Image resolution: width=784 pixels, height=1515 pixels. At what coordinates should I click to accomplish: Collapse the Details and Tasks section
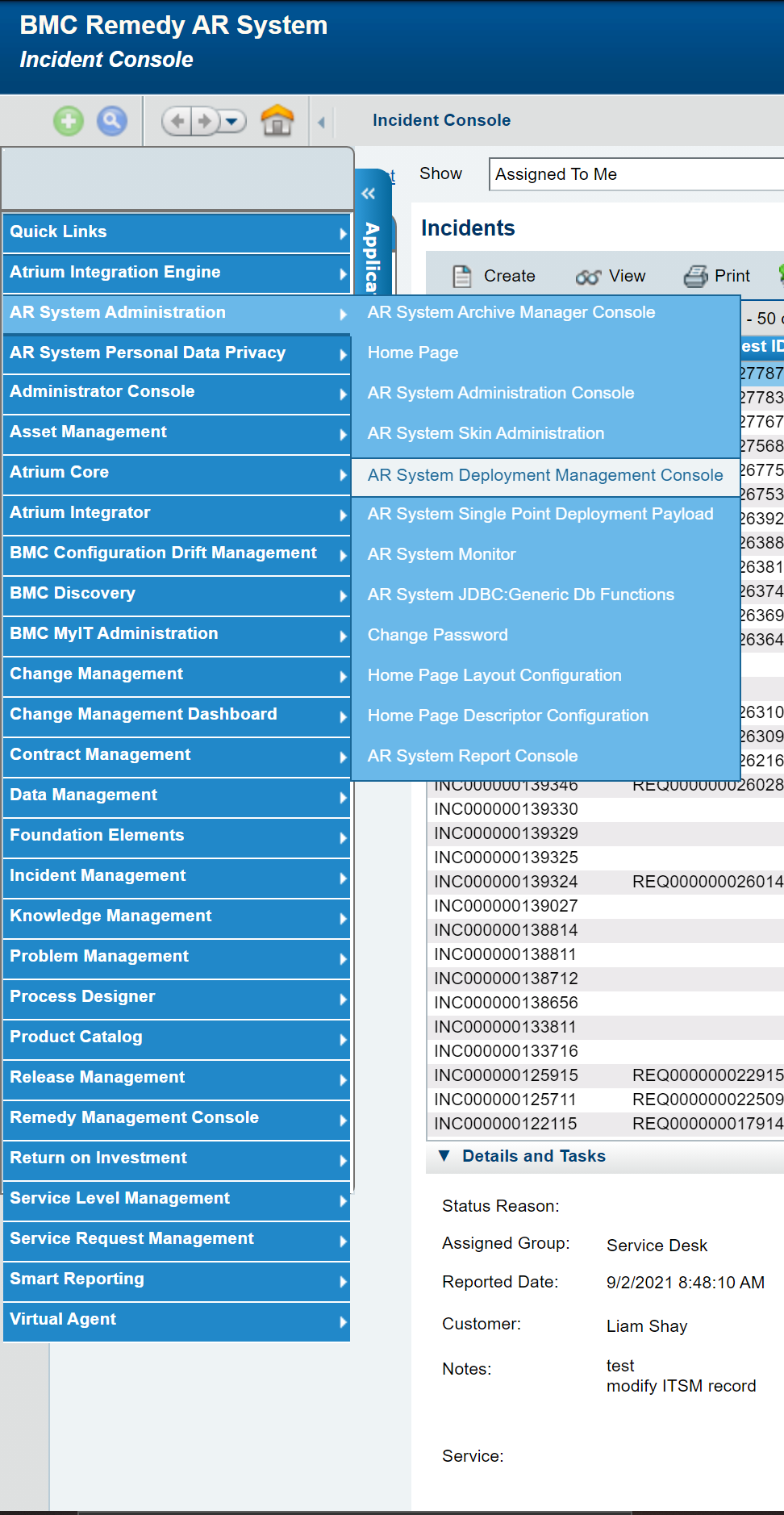pos(444,1156)
